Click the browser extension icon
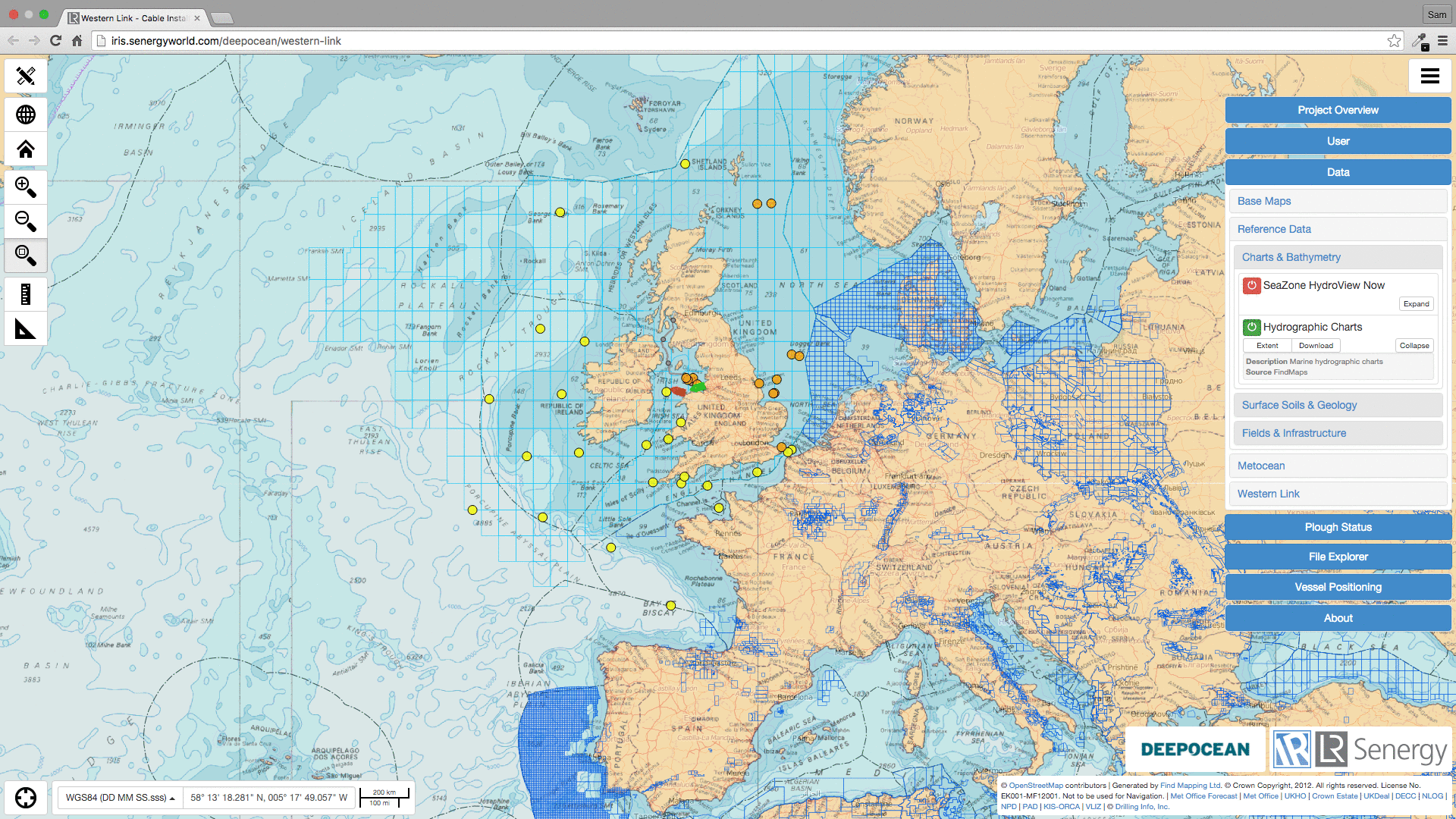Screen dimensions: 1456x819 (1420, 42)
